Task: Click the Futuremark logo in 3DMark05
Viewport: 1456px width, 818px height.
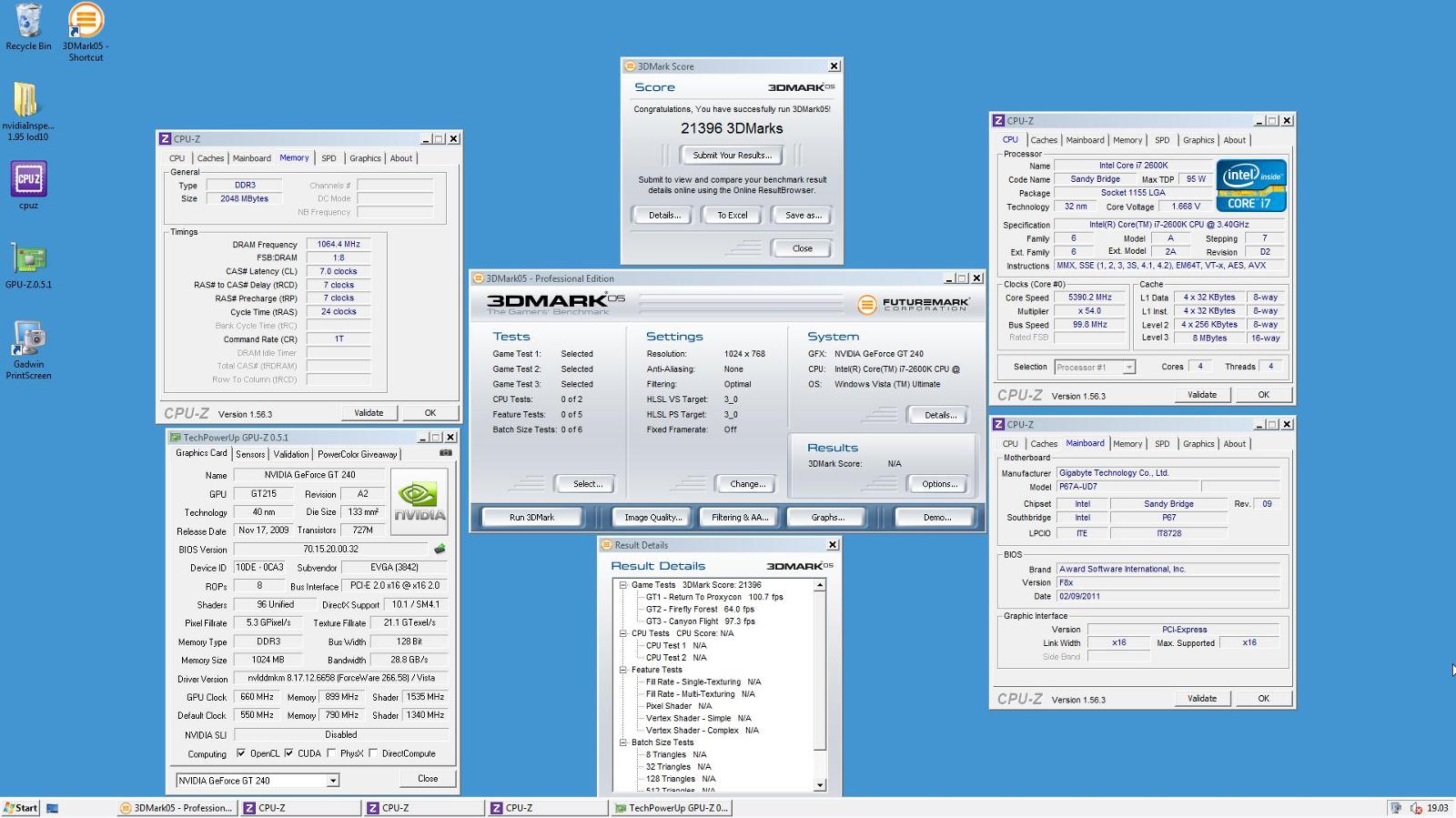Action: tap(914, 305)
